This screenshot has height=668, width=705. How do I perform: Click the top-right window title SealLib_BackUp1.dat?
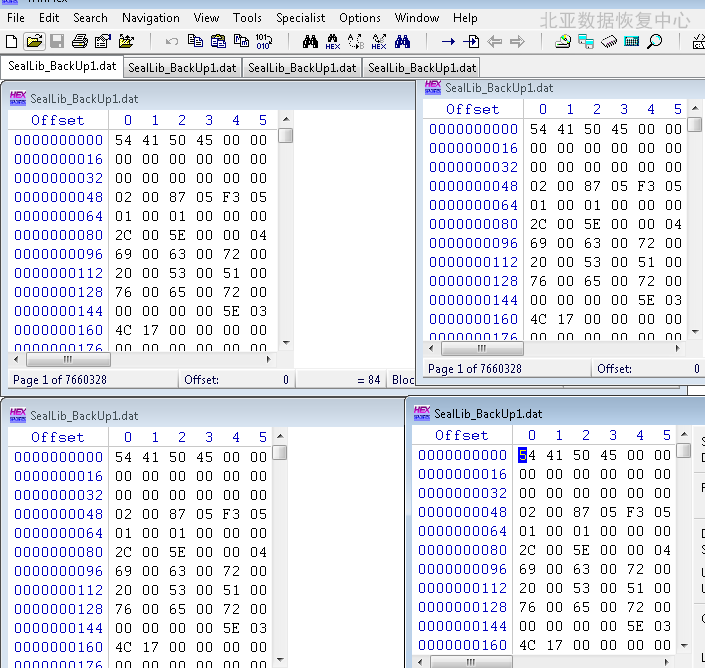[x=499, y=88]
